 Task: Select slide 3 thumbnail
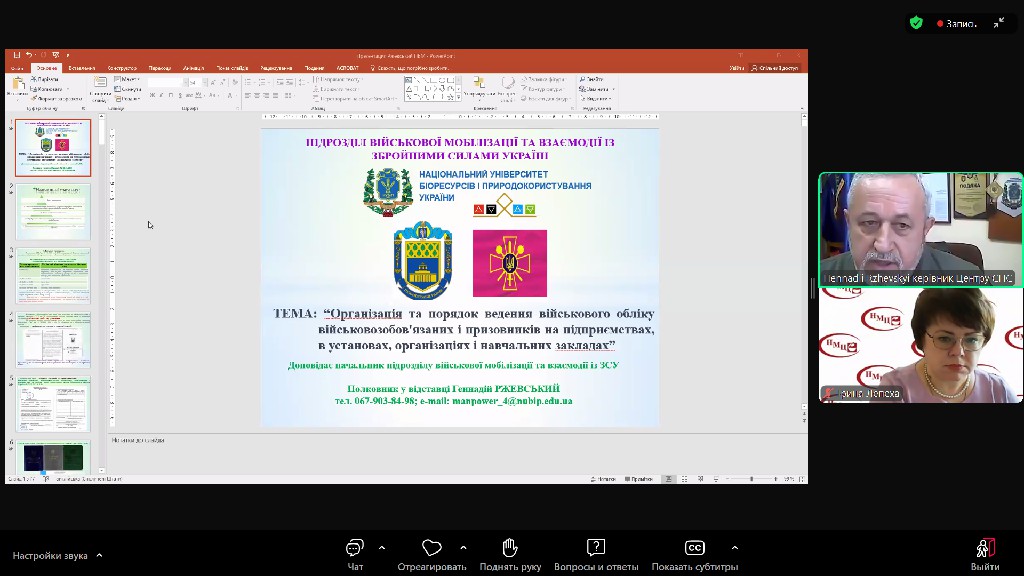click(53, 276)
